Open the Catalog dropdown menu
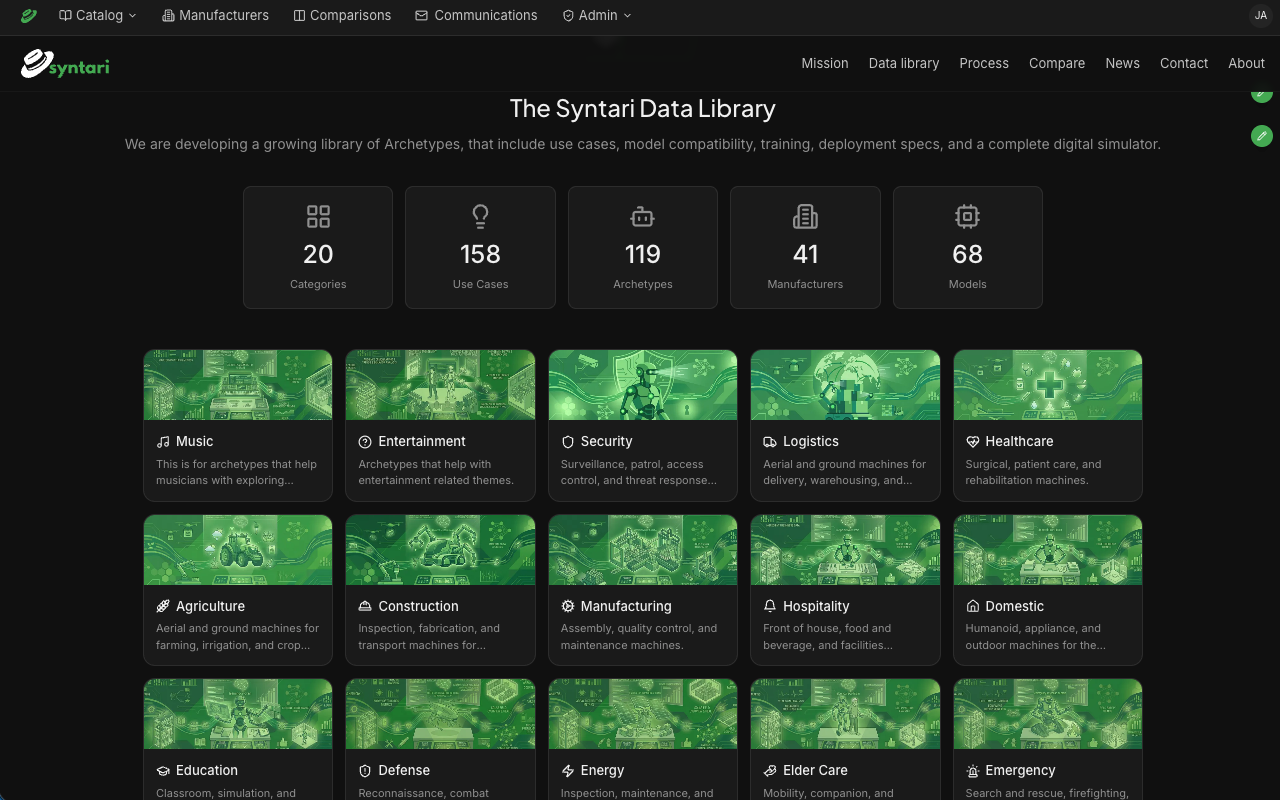This screenshot has height=800, width=1280. pyautogui.click(x=98, y=15)
